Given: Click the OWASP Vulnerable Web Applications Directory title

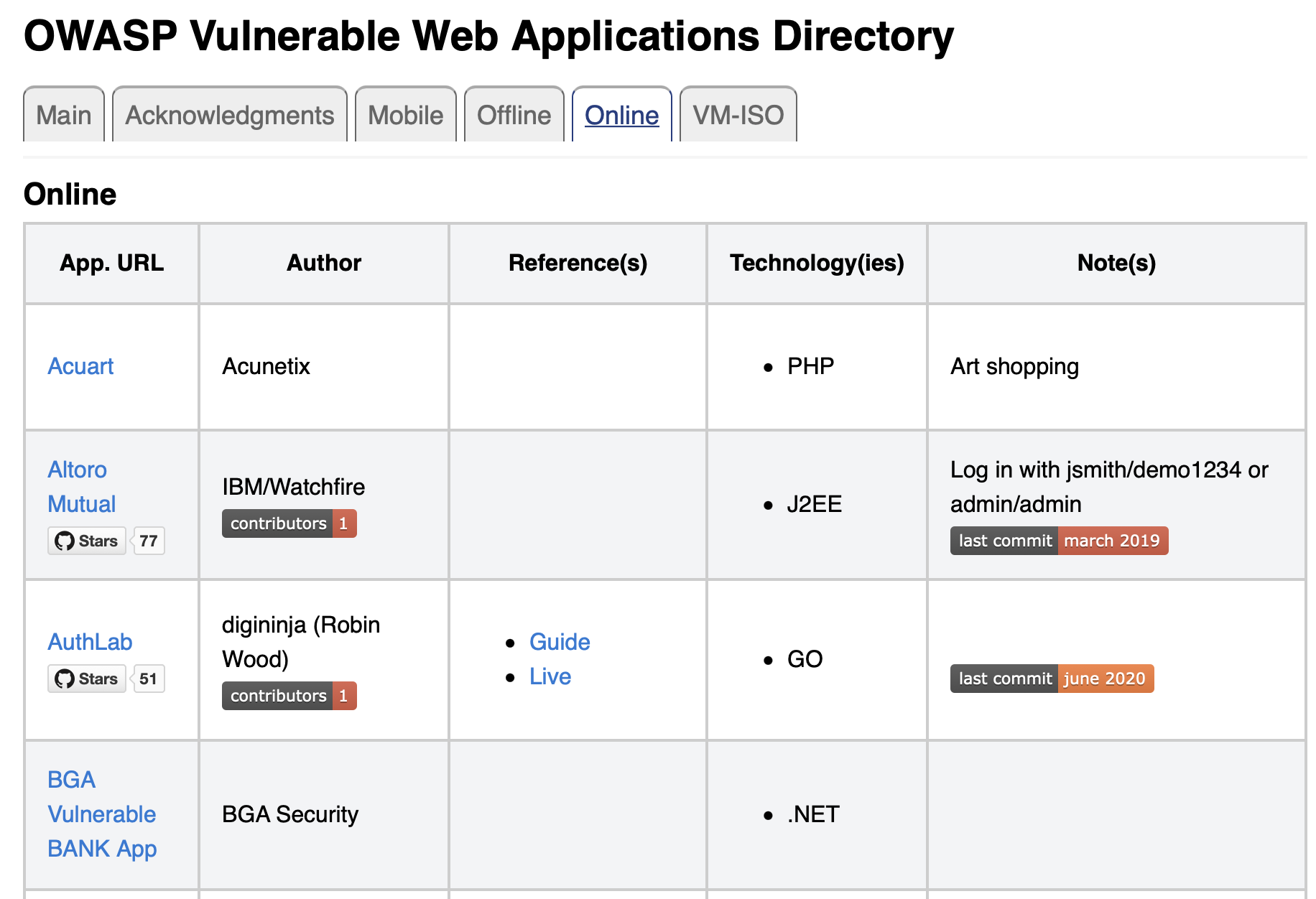Looking at the screenshot, I should tap(489, 36).
